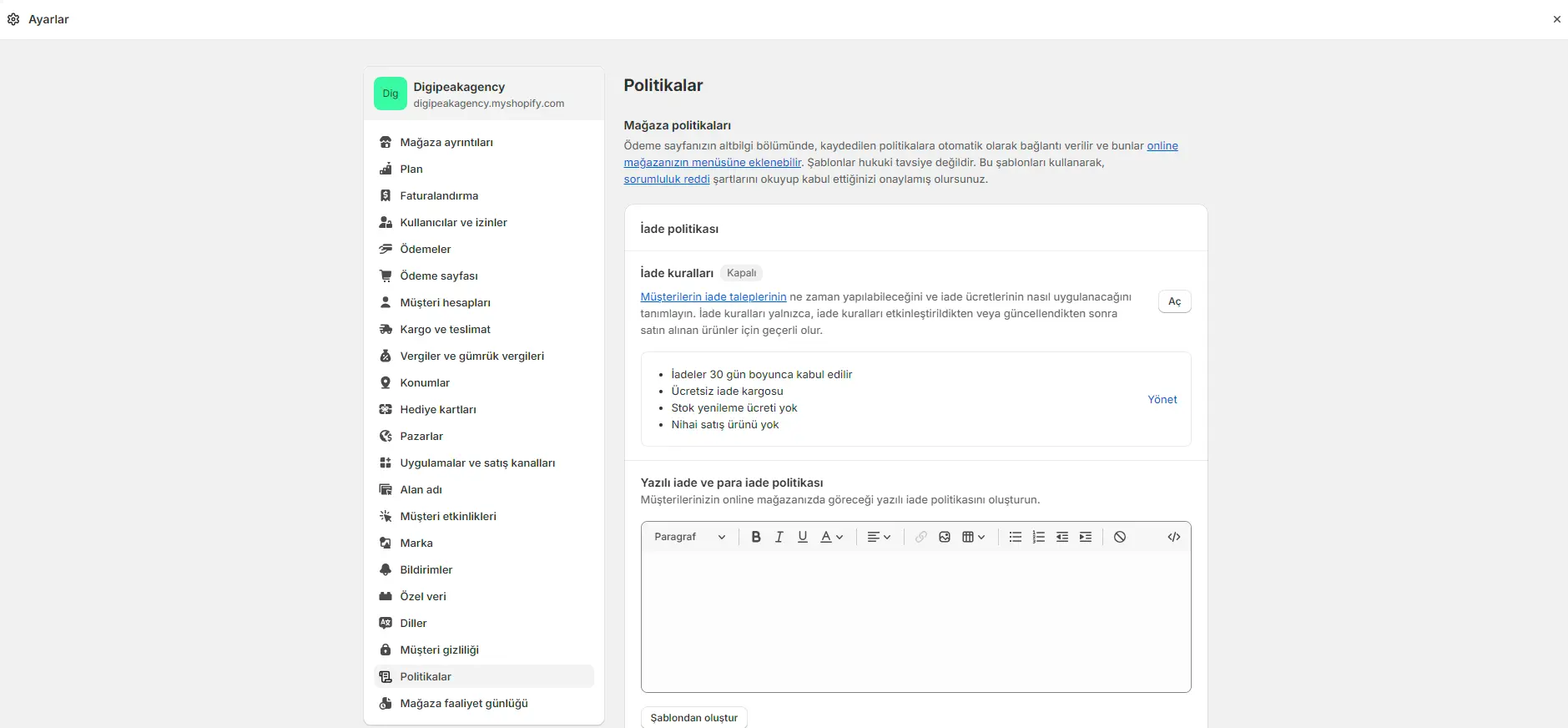The width and height of the screenshot is (1568, 728).
Task: Click the numbered list icon
Action: [1039, 537]
